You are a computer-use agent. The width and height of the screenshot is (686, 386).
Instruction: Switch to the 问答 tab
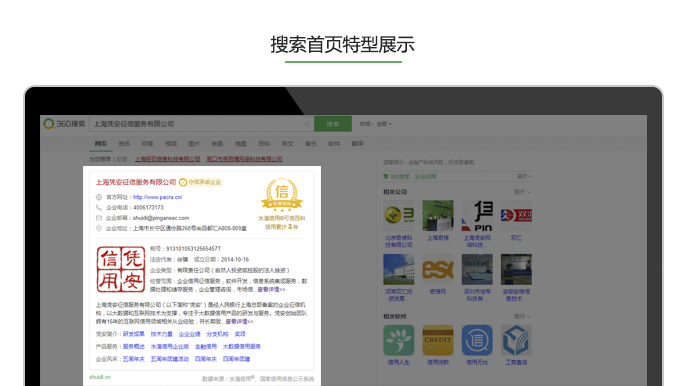pyautogui.click(x=147, y=144)
